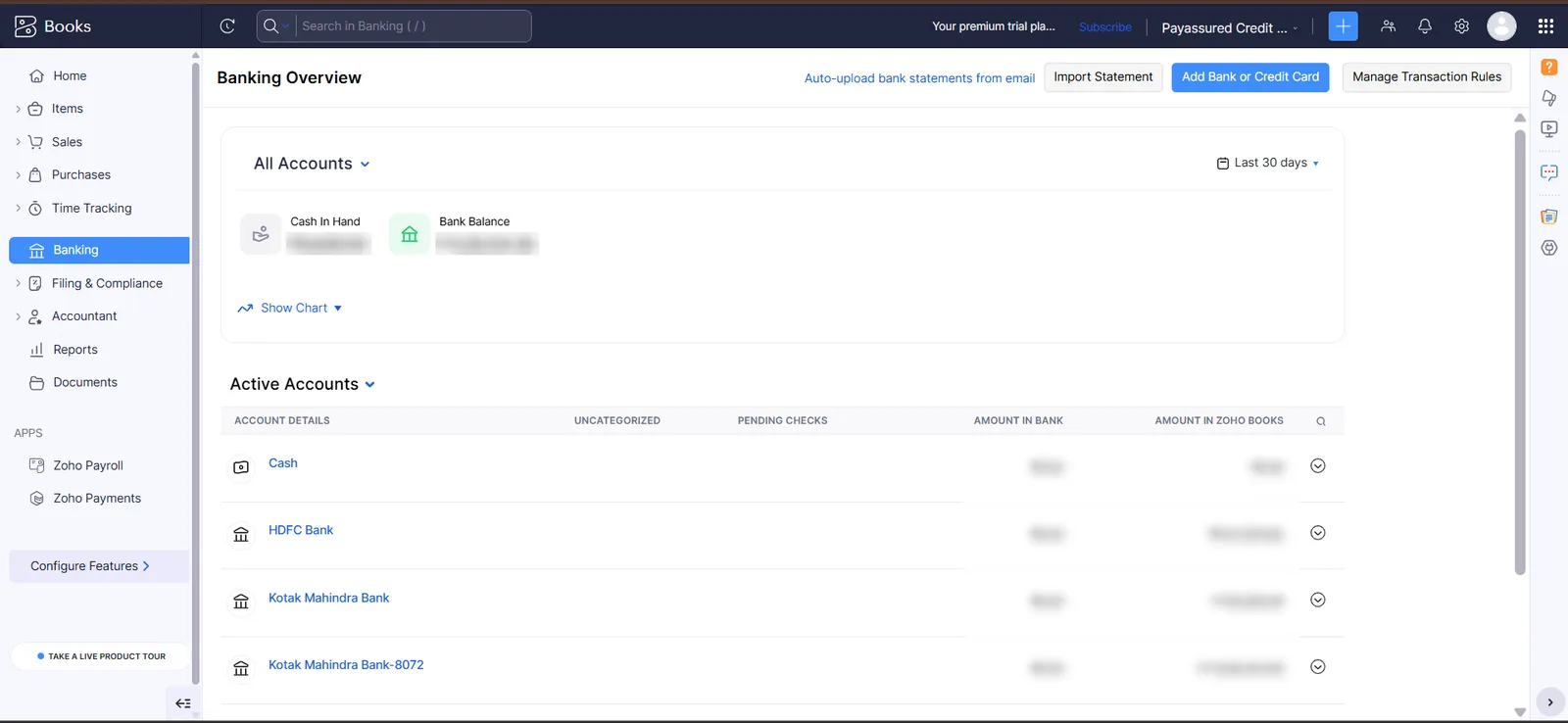Open the Payassured Credit organization switcher

tap(1230, 27)
